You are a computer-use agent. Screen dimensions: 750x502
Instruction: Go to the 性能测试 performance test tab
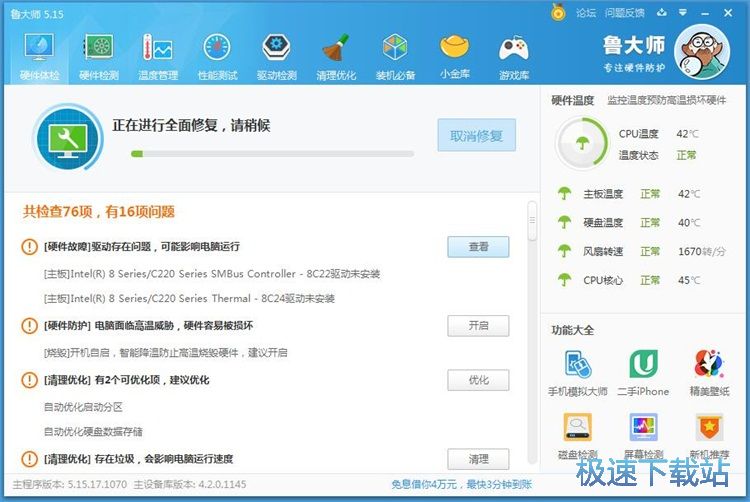(218, 57)
